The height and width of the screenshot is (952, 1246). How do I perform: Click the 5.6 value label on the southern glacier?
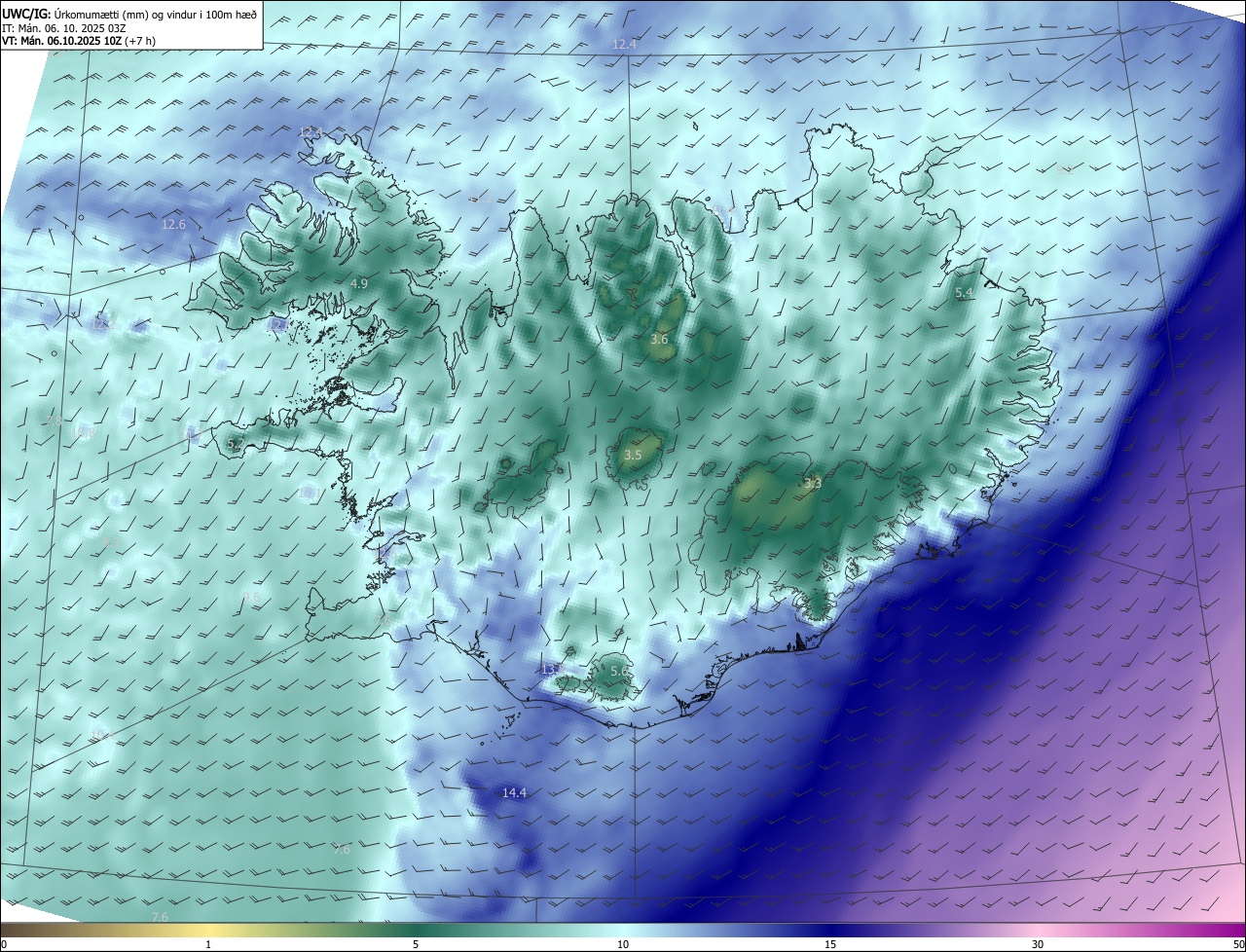point(619,672)
